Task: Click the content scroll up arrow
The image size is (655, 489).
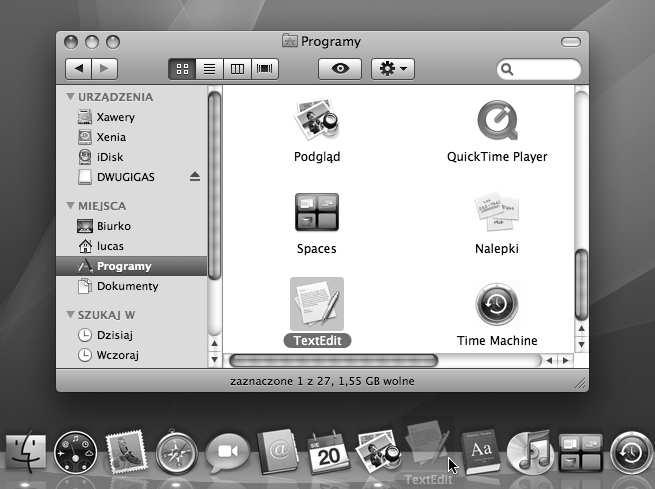Action: pyautogui.click(x=581, y=329)
